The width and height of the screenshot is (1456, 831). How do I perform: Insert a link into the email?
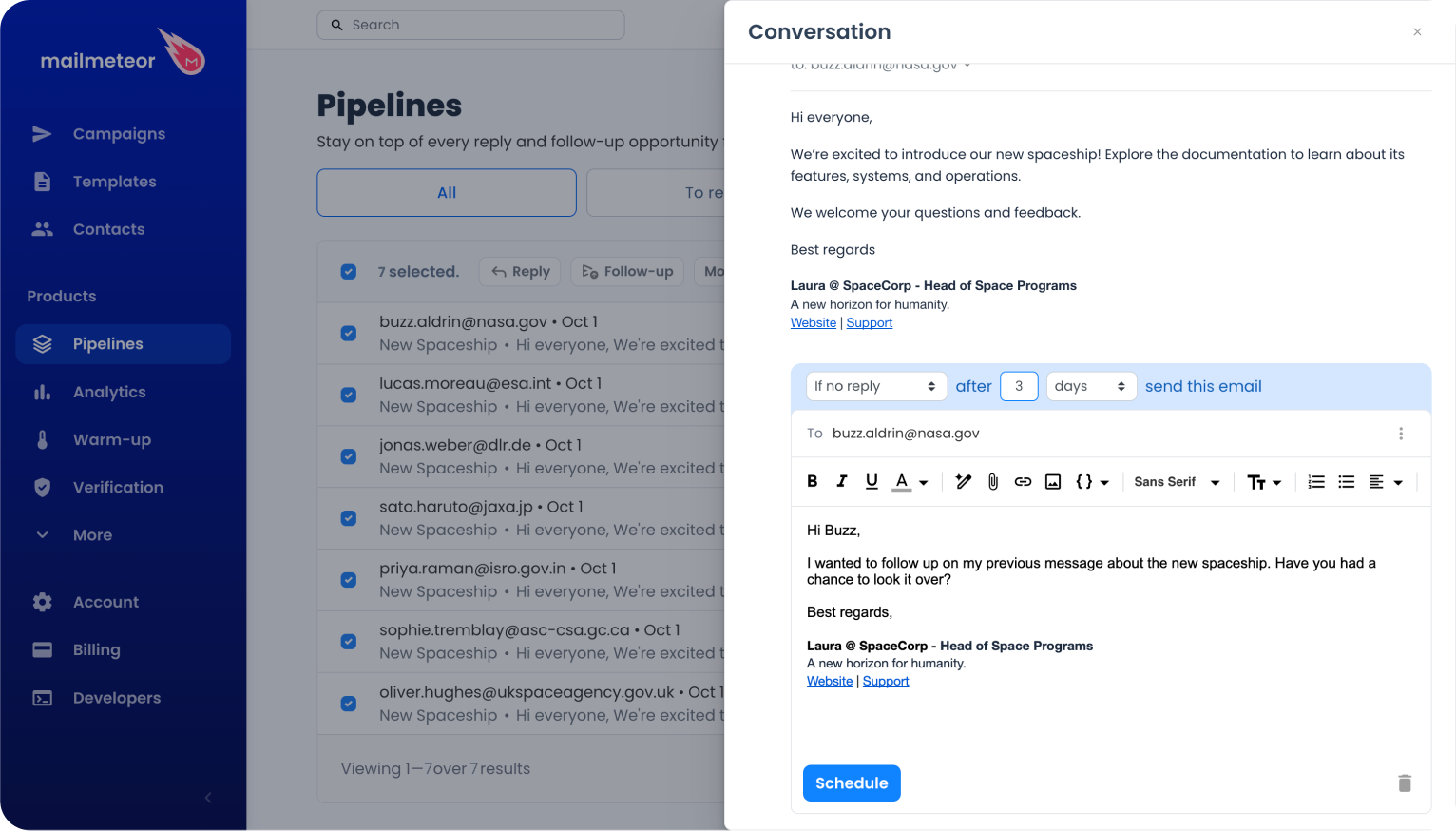[1023, 482]
